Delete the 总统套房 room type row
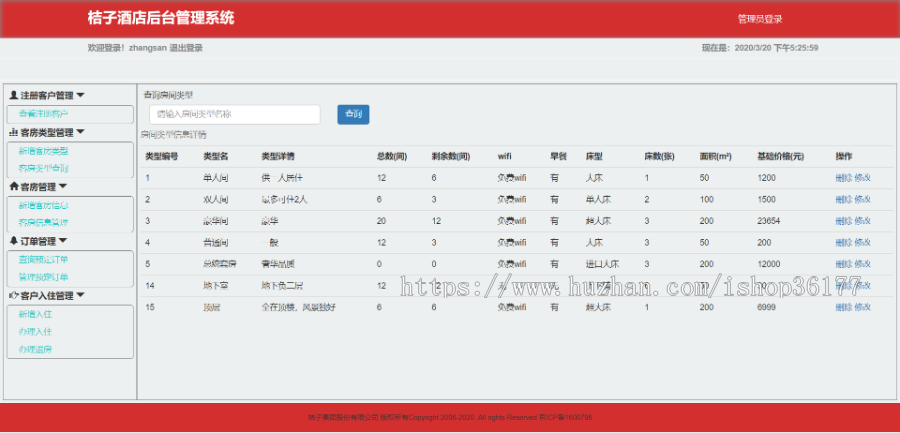The width and height of the screenshot is (900, 433). pyautogui.click(x=844, y=264)
